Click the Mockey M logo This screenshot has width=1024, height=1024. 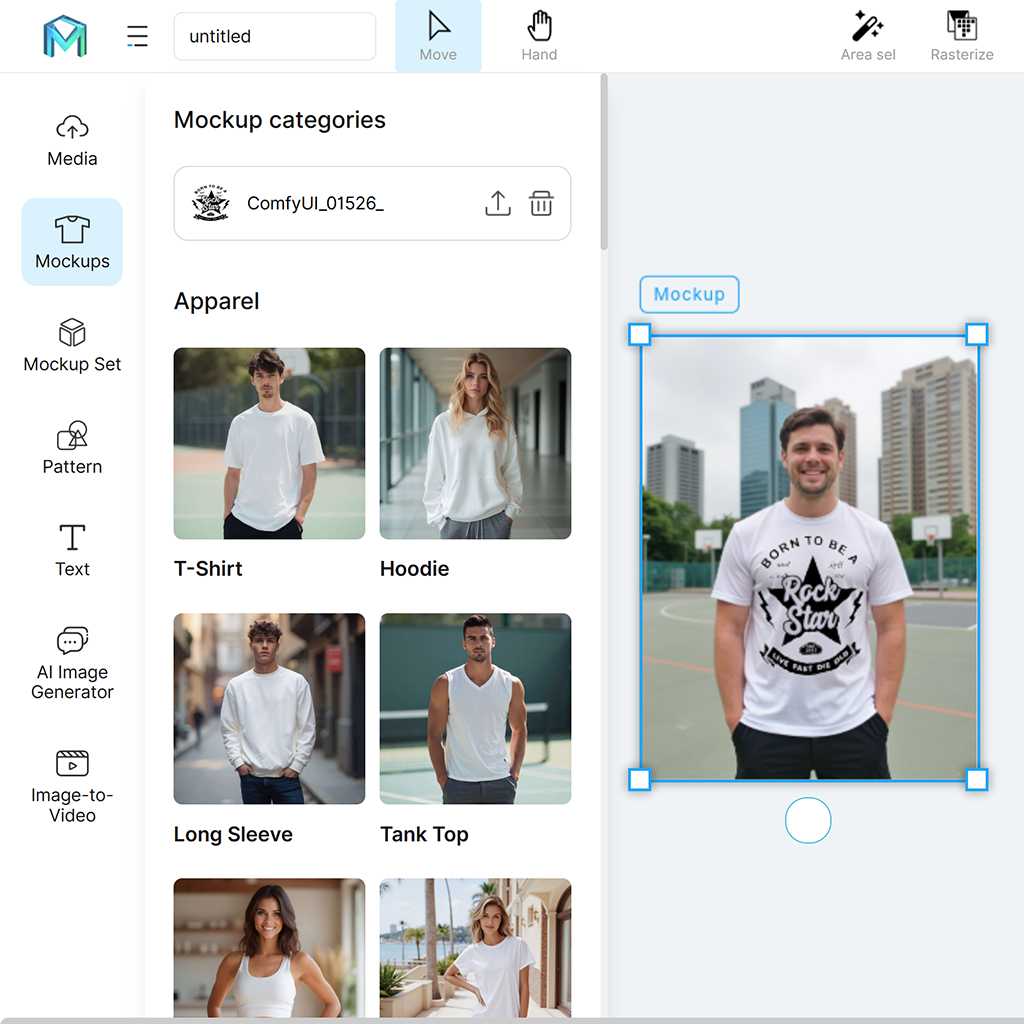(65, 36)
